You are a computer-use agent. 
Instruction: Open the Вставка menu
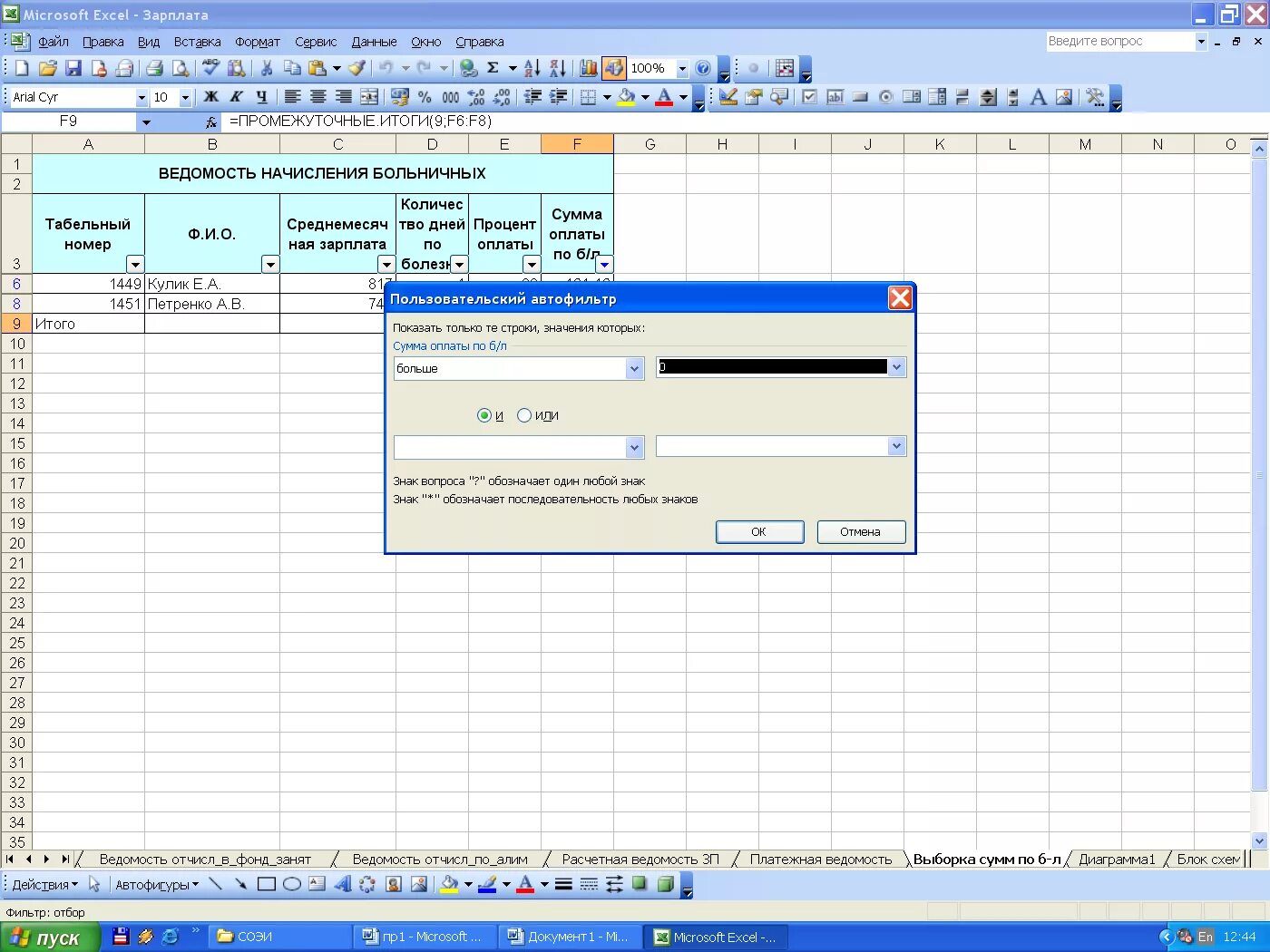[197, 42]
